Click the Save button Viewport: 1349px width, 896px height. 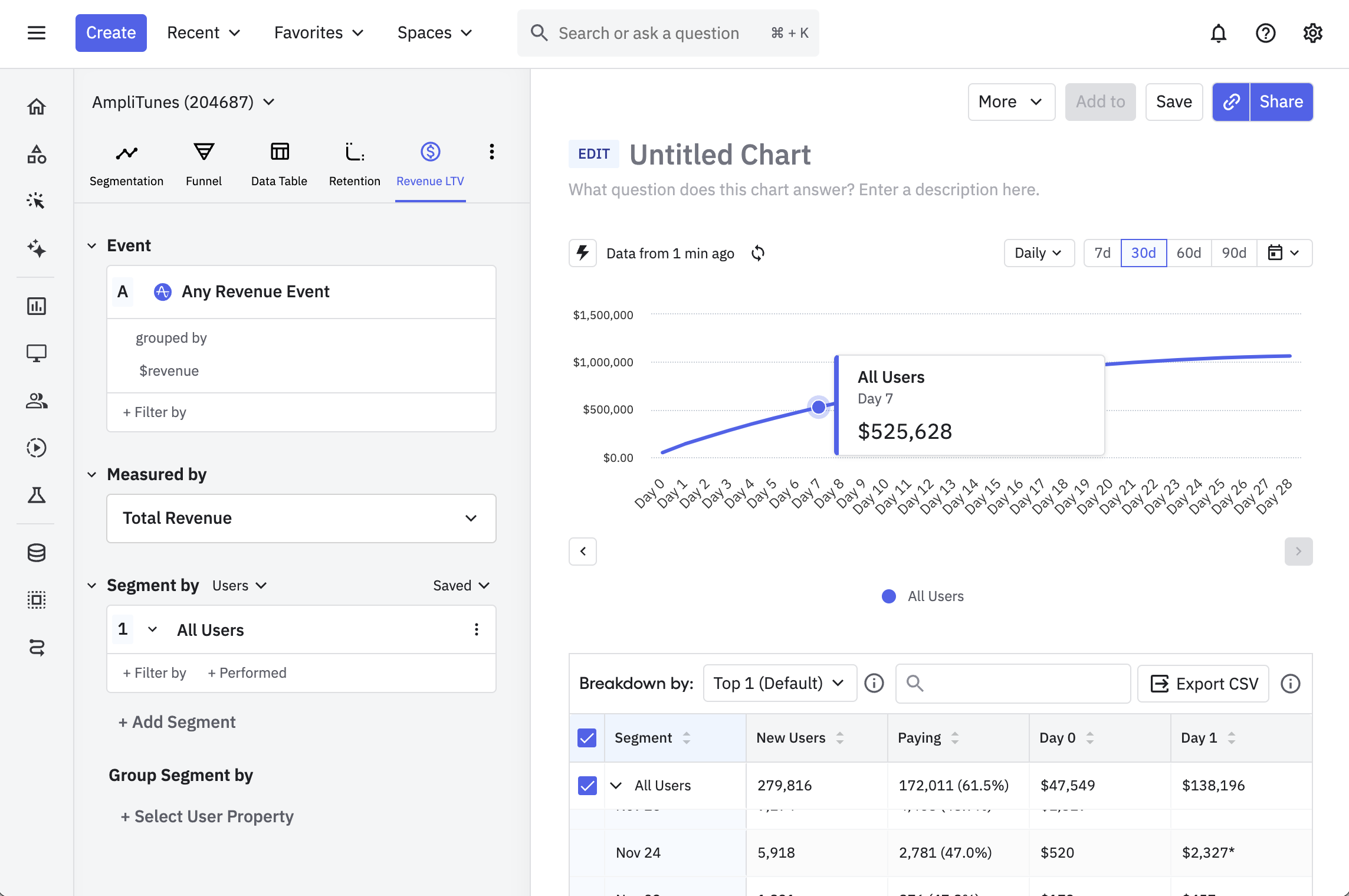tap(1173, 102)
